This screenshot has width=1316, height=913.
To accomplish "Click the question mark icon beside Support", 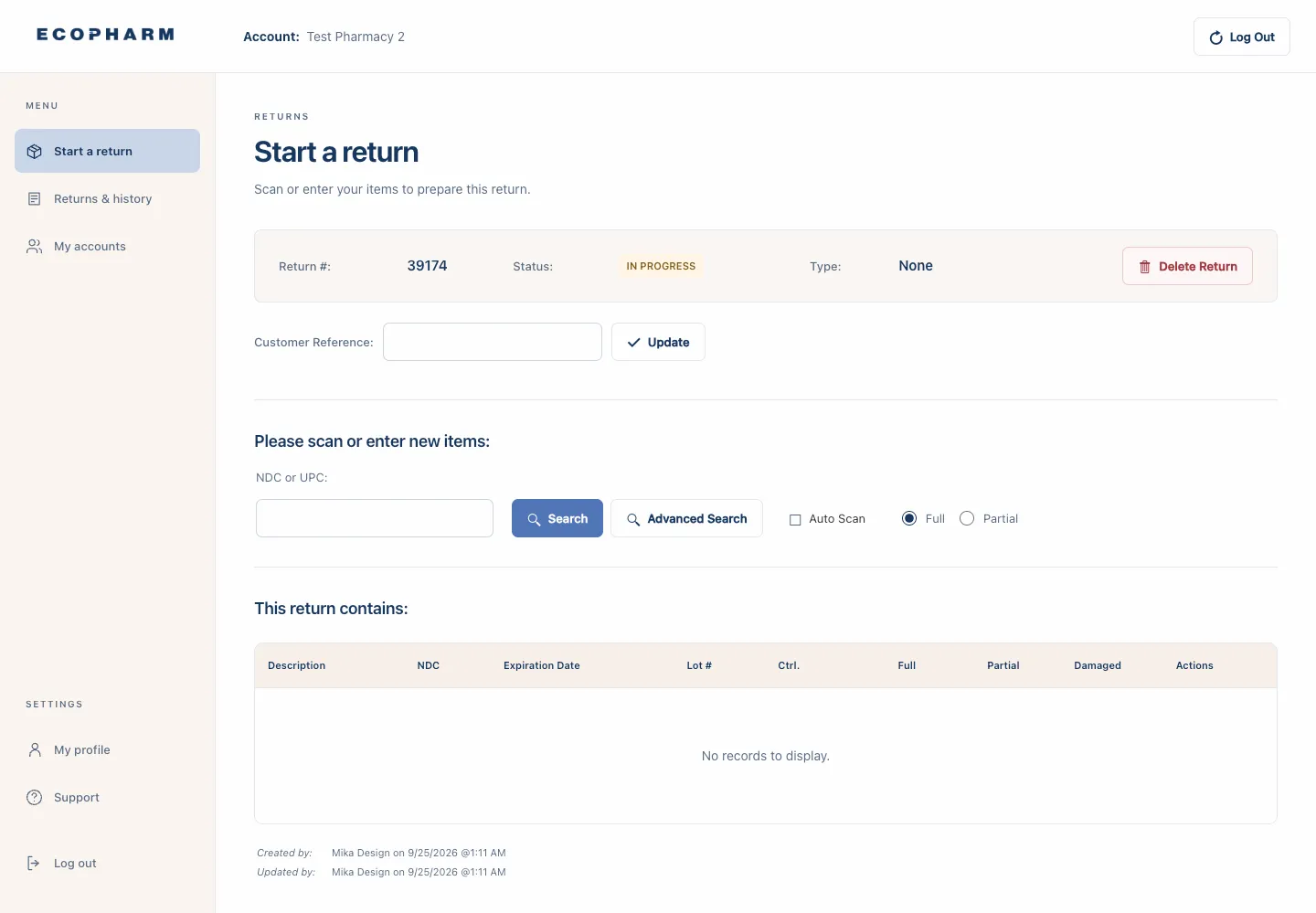I will coord(35,798).
